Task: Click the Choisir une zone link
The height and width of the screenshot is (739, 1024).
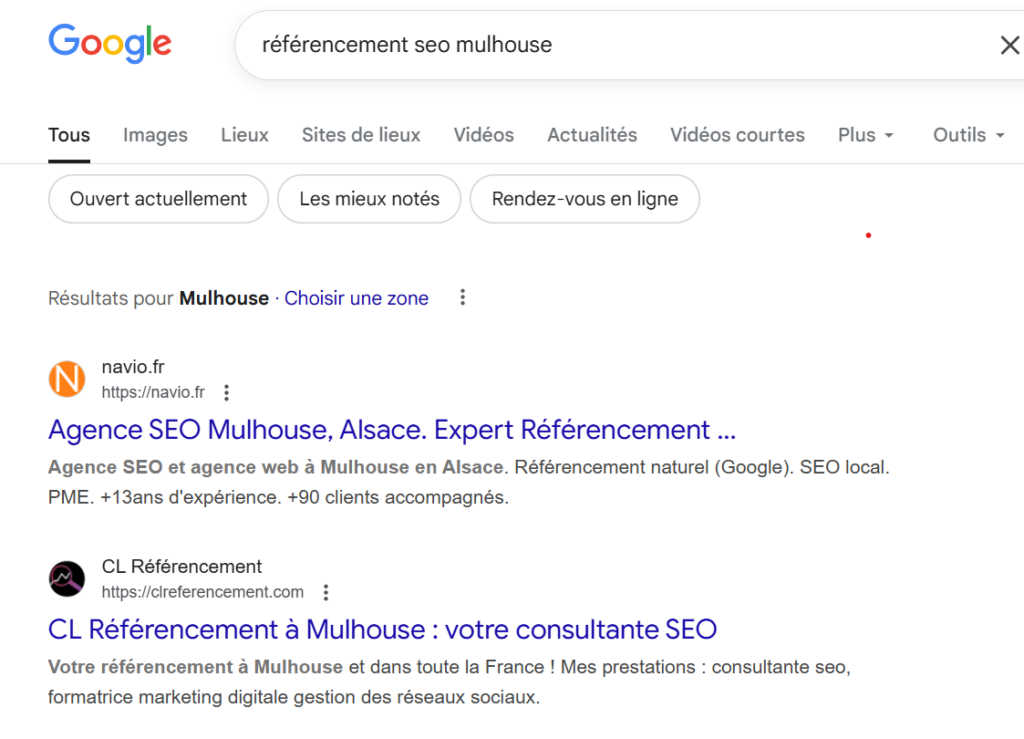Action: tap(356, 298)
